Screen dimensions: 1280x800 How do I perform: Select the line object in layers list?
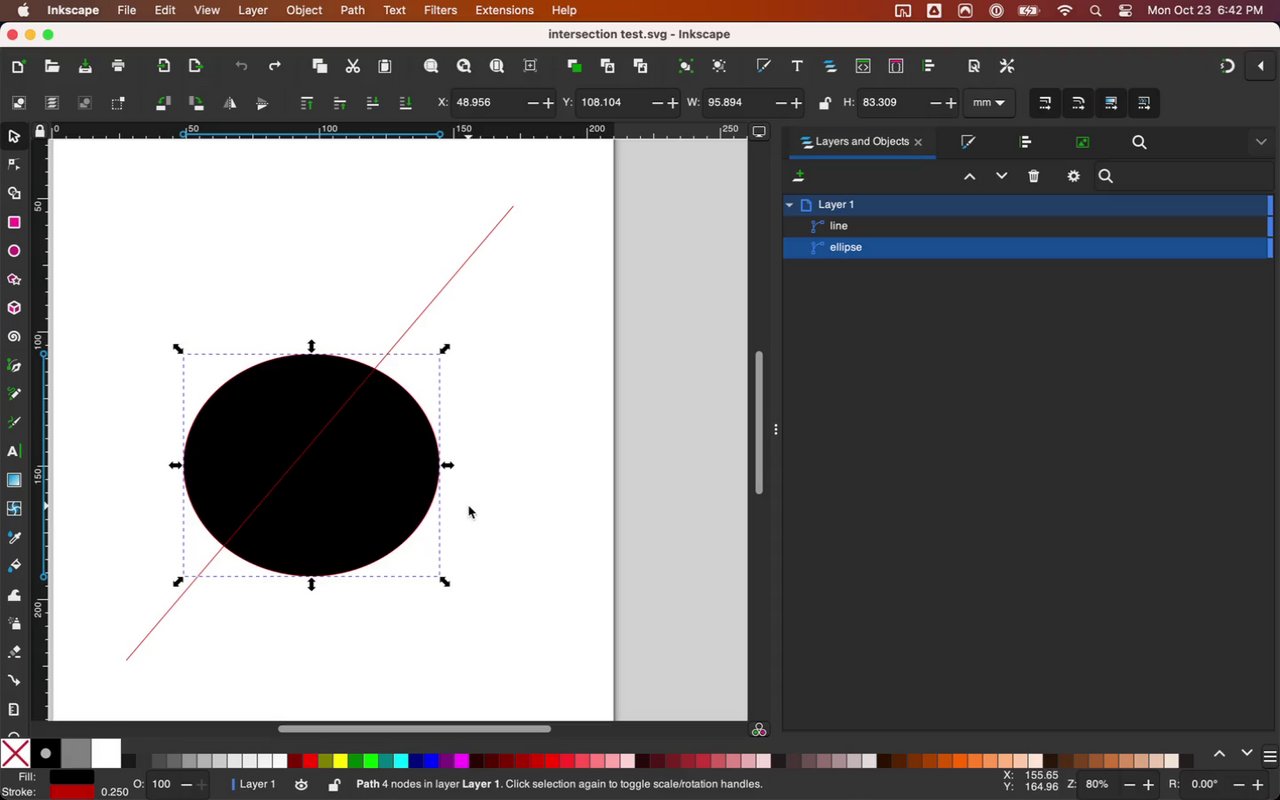click(x=838, y=226)
